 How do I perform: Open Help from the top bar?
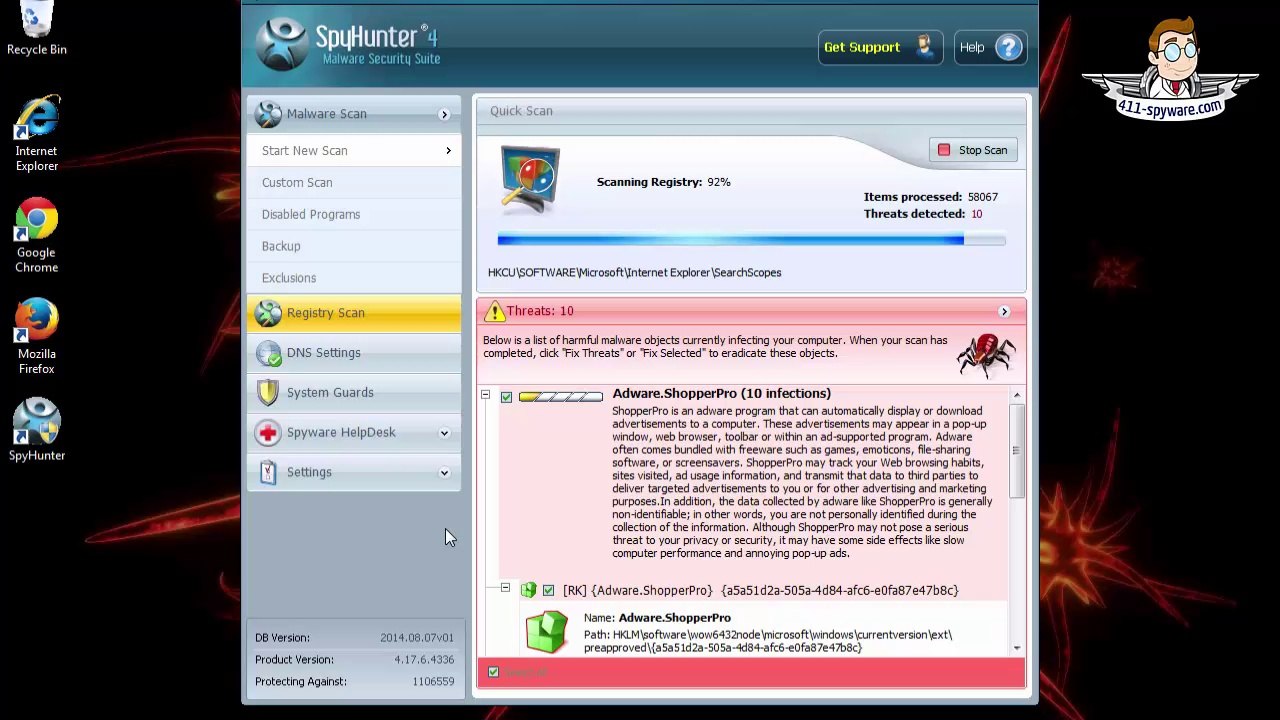(x=990, y=48)
